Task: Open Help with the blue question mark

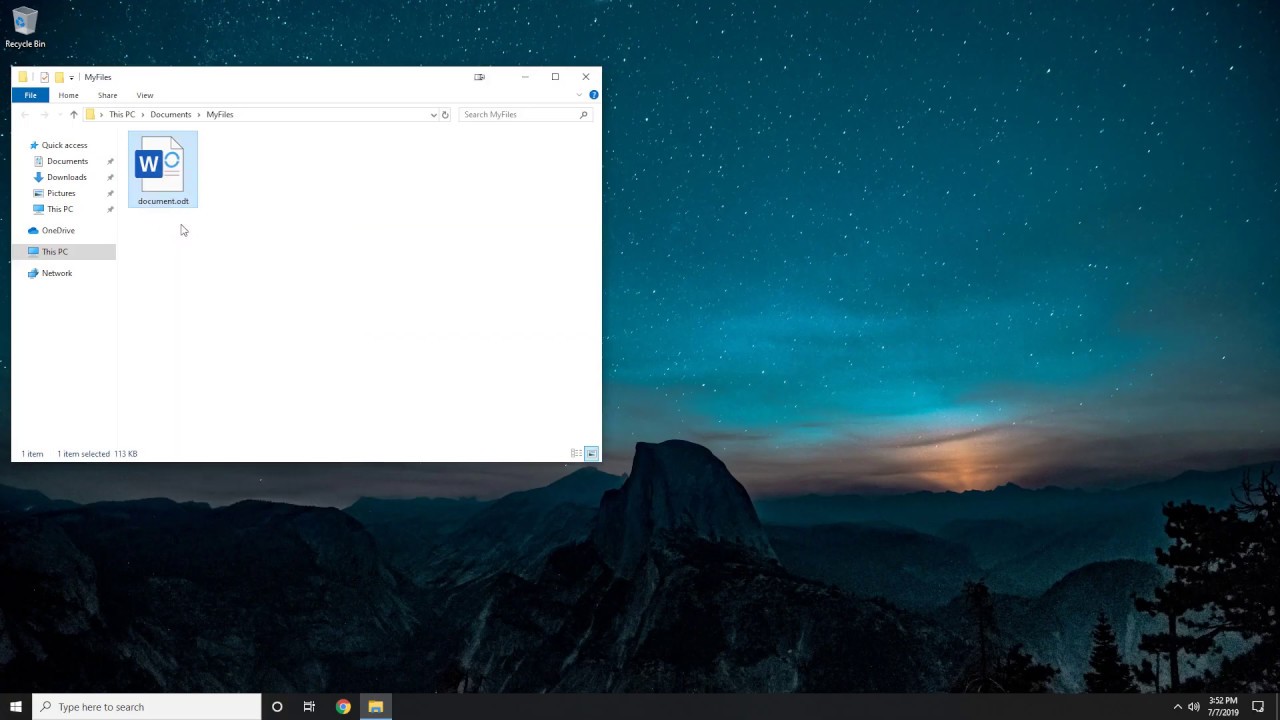Action: (593, 95)
